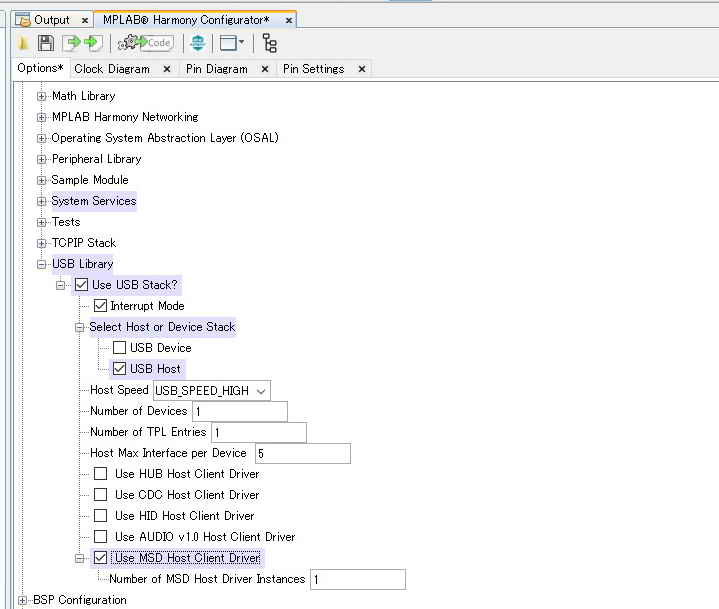Open the window layout dropdown icon

click(x=232, y=43)
